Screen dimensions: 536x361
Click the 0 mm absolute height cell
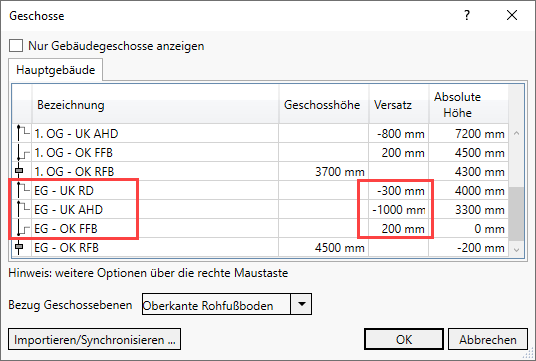pos(468,228)
